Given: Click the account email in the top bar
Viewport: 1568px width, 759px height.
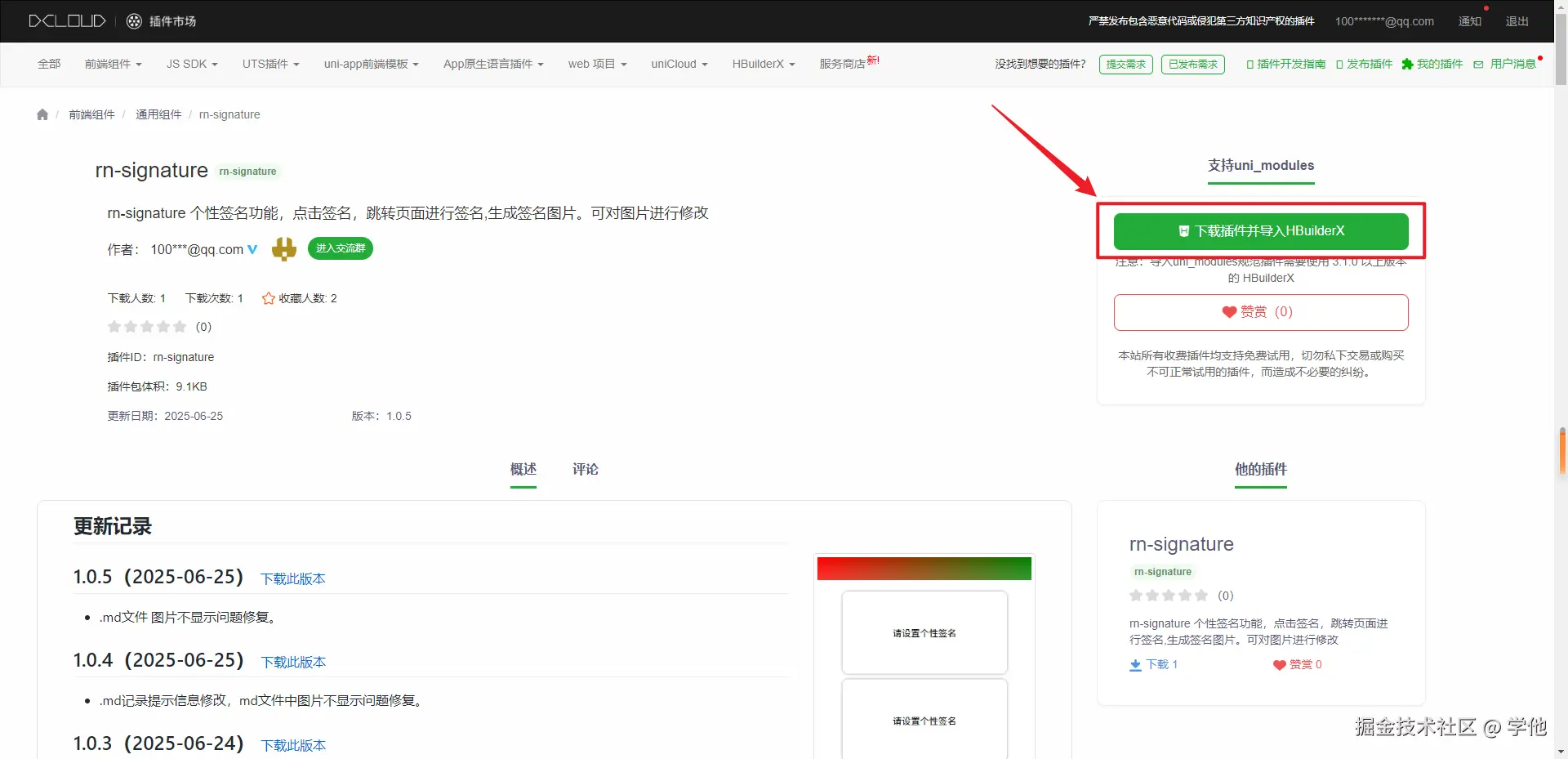Looking at the screenshot, I should [x=1384, y=21].
